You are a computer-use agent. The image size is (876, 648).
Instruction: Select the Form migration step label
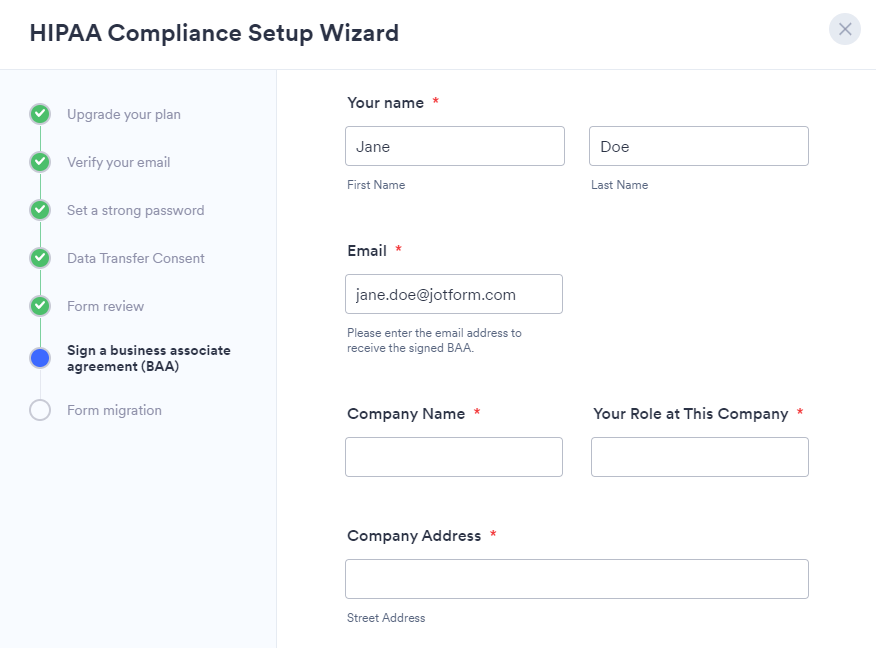coord(114,410)
